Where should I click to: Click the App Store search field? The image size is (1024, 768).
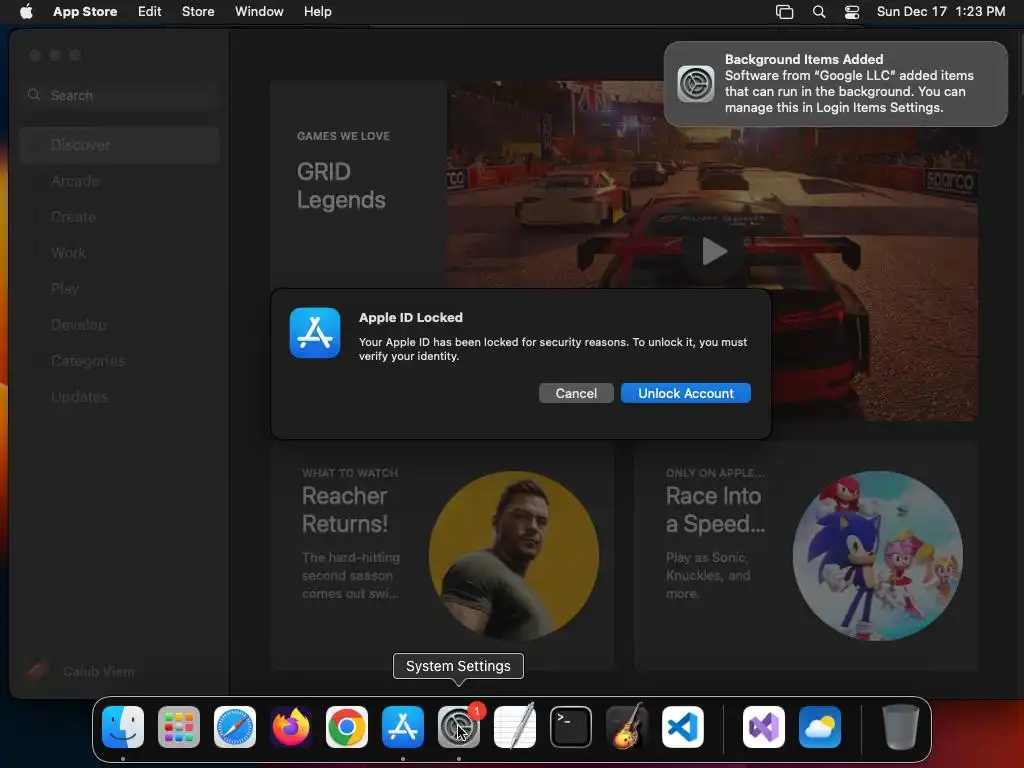pos(120,95)
